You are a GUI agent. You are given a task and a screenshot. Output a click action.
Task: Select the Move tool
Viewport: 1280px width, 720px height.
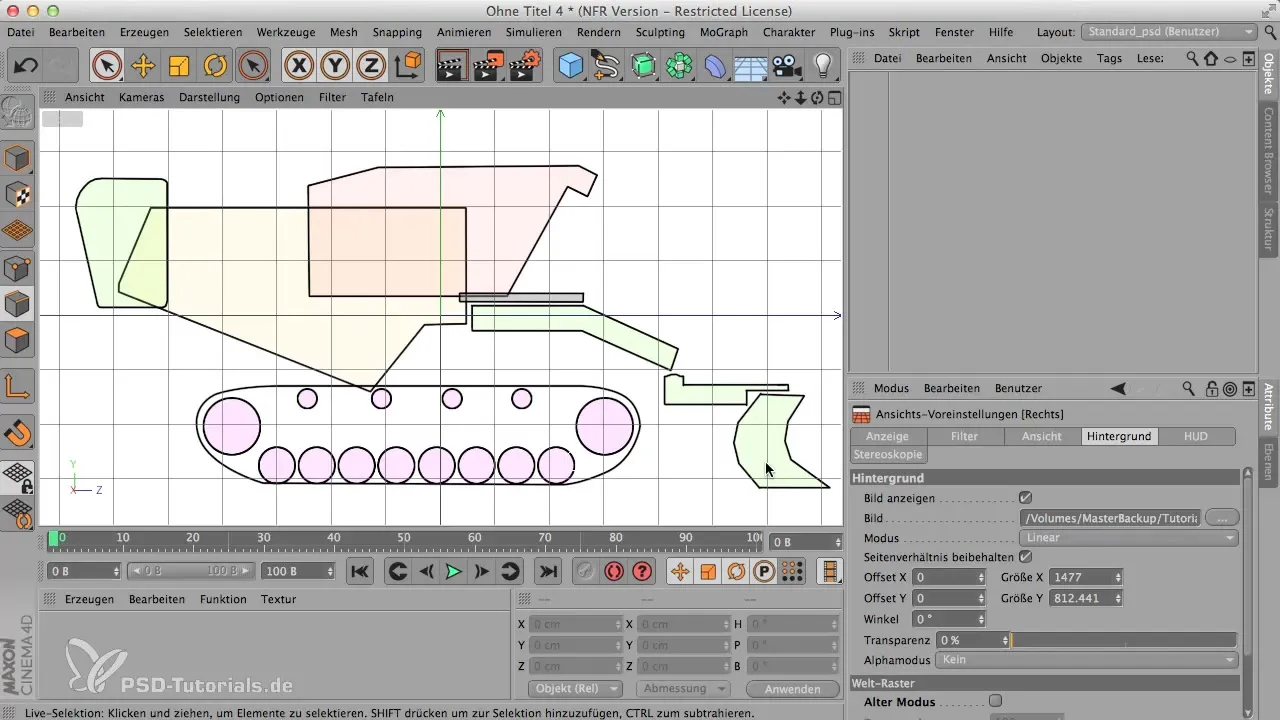click(143, 66)
